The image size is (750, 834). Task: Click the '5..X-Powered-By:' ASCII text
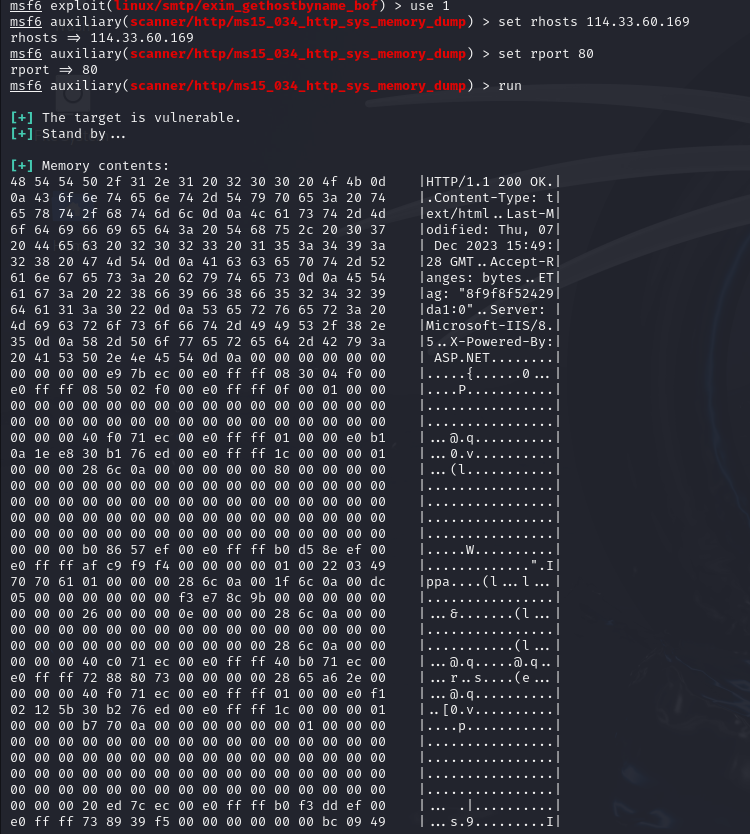click(x=489, y=341)
